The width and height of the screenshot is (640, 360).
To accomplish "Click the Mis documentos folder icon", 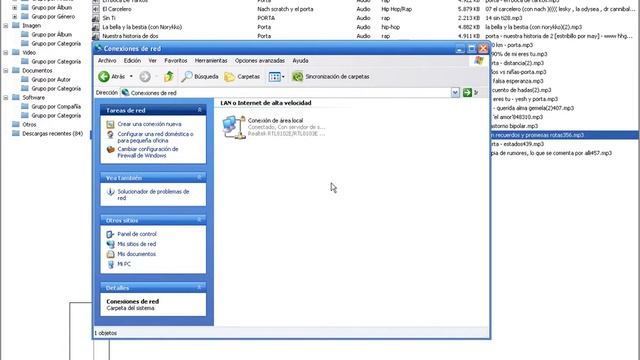I will coord(110,254).
